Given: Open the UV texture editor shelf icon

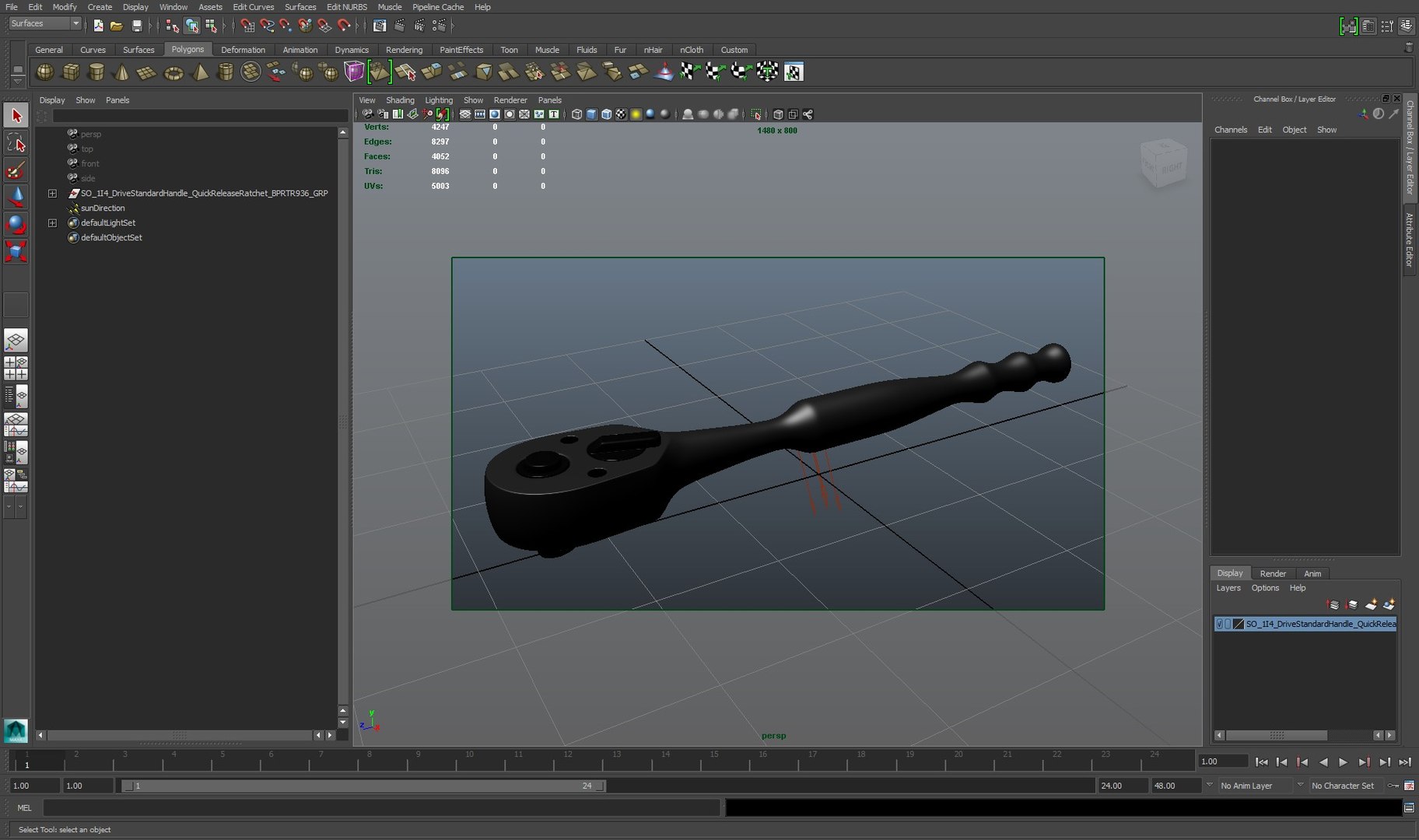Looking at the screenshot, I should pyautogui.click(x=794, y=72).
